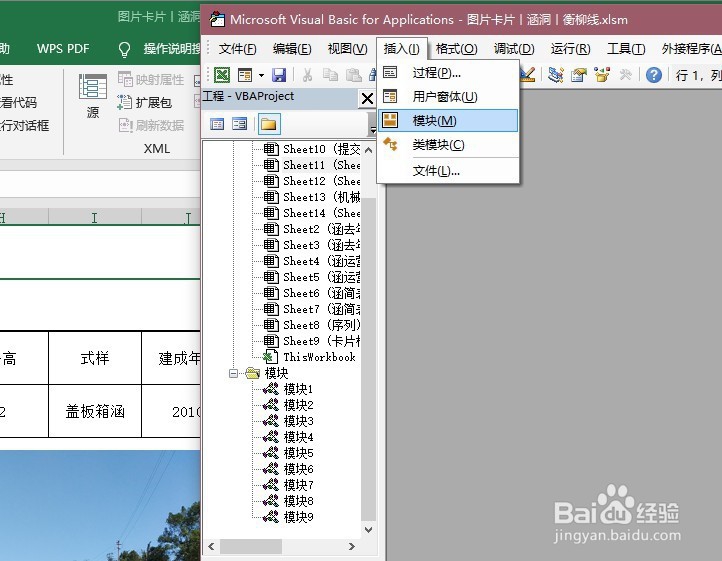Toggle Folders view in project pane

[269, 124]
